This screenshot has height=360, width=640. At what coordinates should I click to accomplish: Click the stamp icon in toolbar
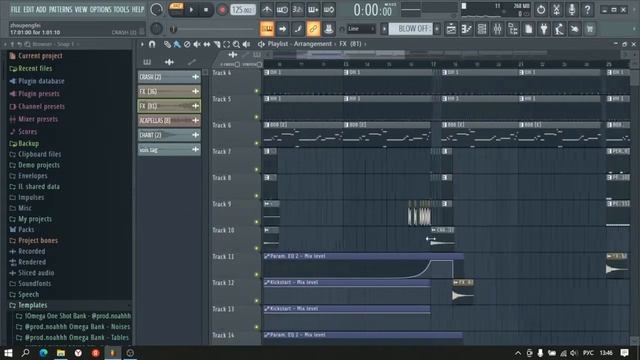[x=329, y=29]
